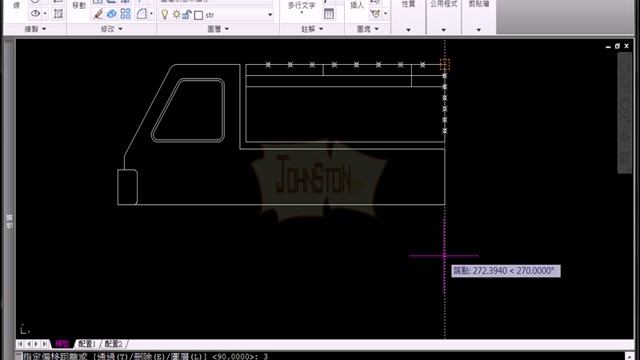Toggle the layer freeze sun icon
Image resolution: width=640 pixels, height=360 pixels.
tap(176, 15)
